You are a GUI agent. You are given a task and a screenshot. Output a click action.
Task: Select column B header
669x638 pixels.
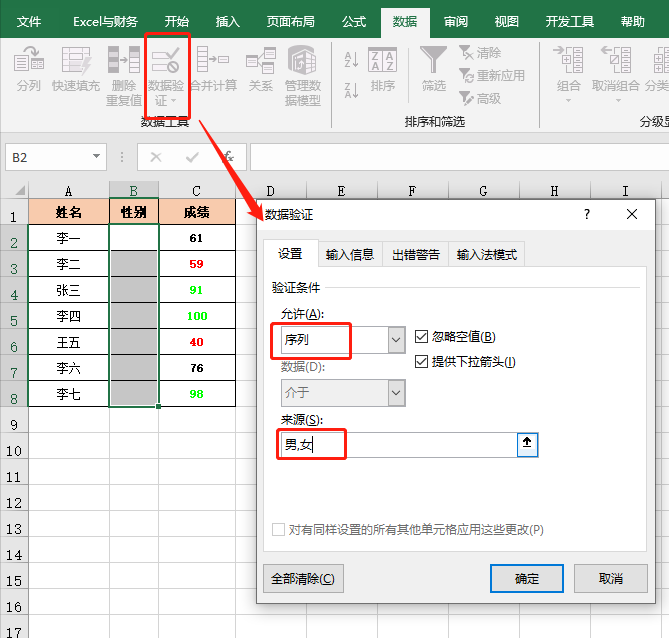click(134, 190)
